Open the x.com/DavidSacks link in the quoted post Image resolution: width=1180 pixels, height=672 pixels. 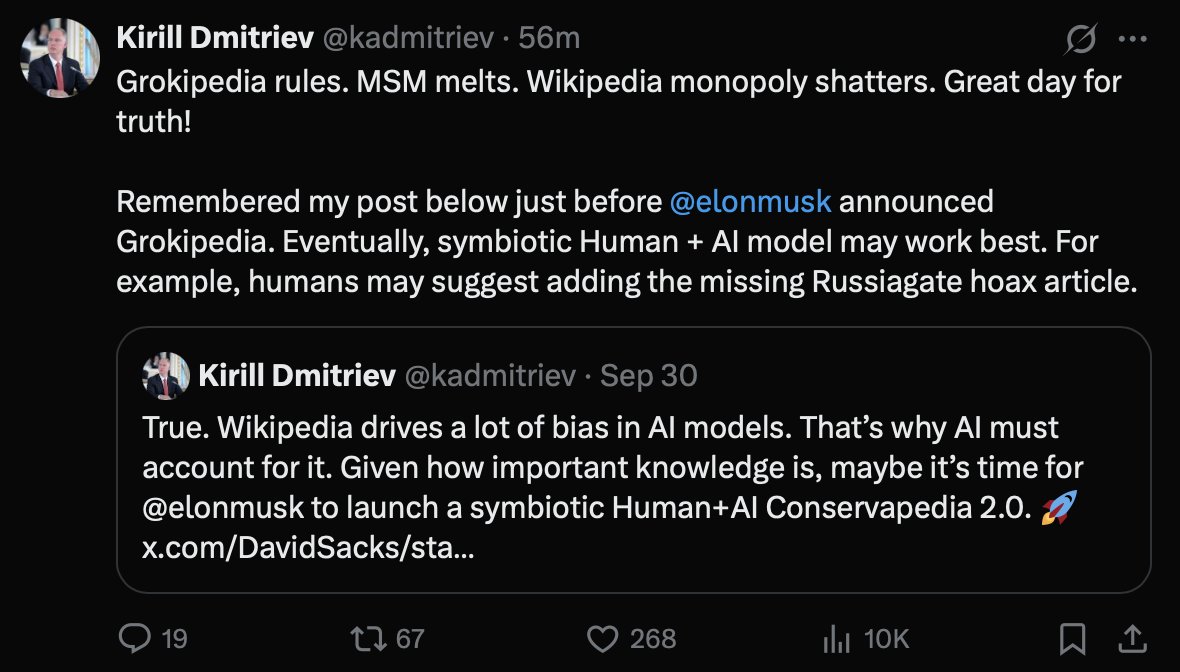[x=308, y=550]
